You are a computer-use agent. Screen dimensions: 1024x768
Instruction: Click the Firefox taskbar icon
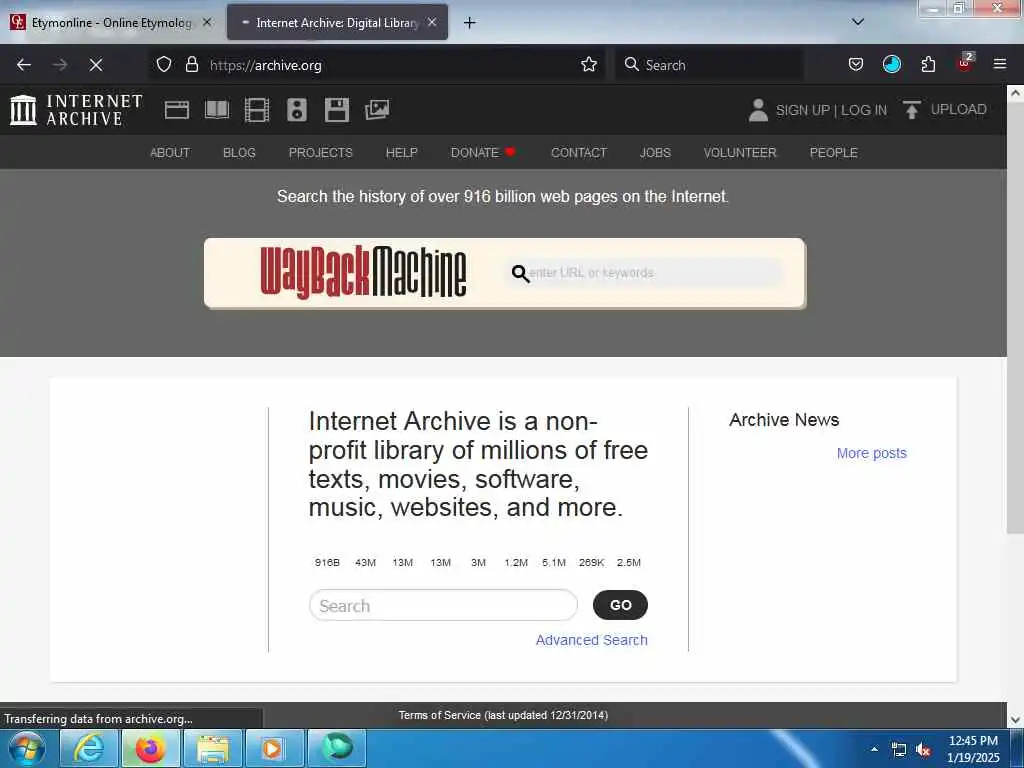(x=150, y=748)
